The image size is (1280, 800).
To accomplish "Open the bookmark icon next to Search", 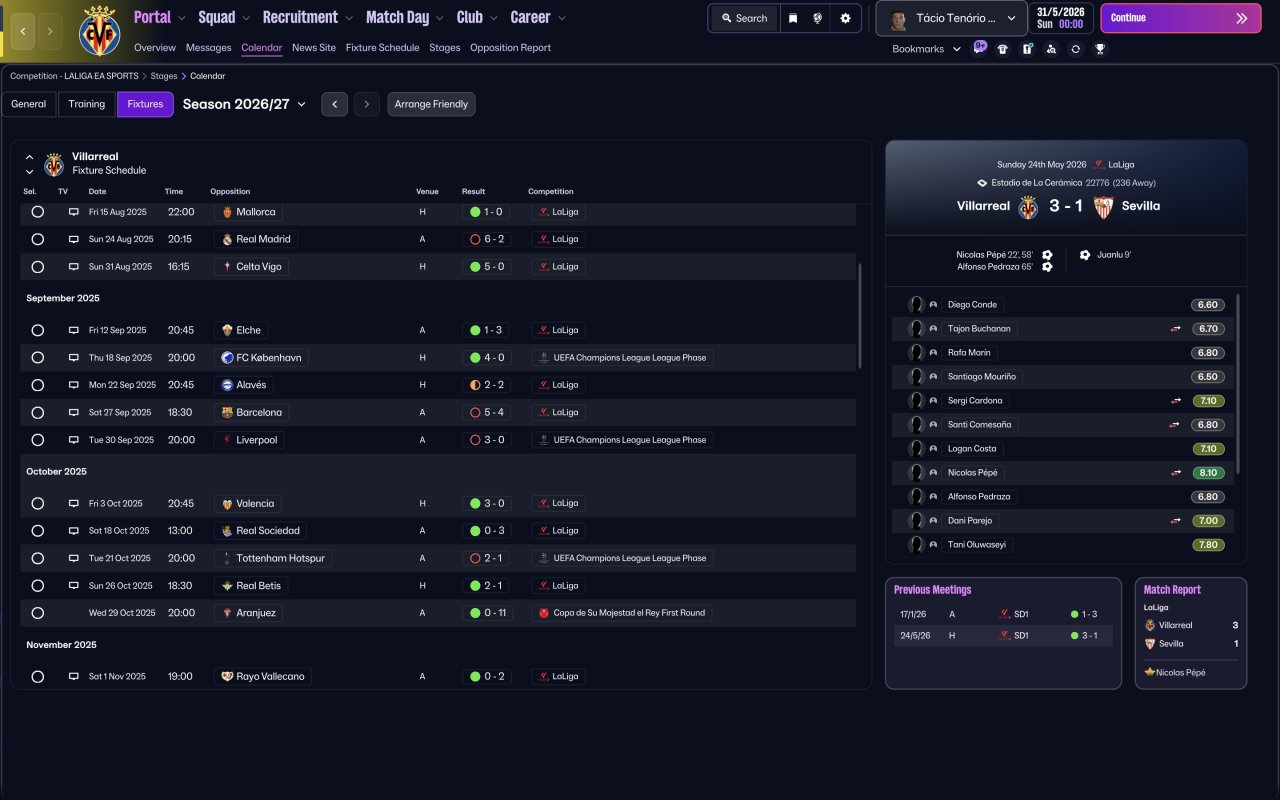I will pos(793,18).
